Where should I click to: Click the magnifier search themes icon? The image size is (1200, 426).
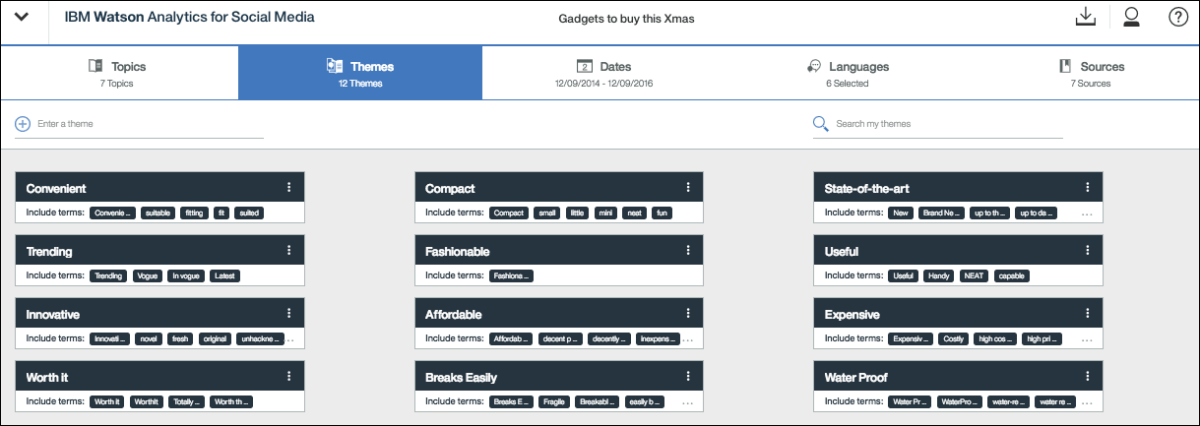(820, 124)
